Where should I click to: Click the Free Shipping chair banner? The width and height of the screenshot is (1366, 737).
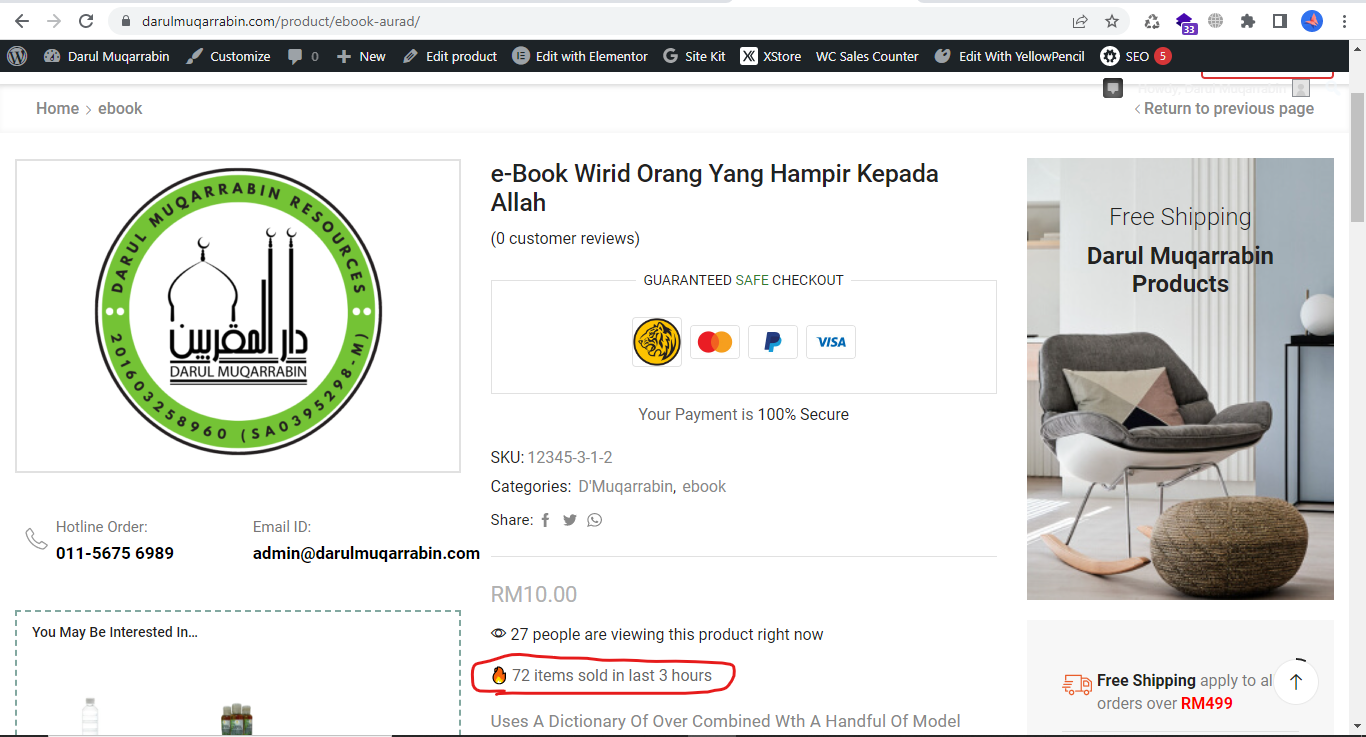click(1180, 379)
